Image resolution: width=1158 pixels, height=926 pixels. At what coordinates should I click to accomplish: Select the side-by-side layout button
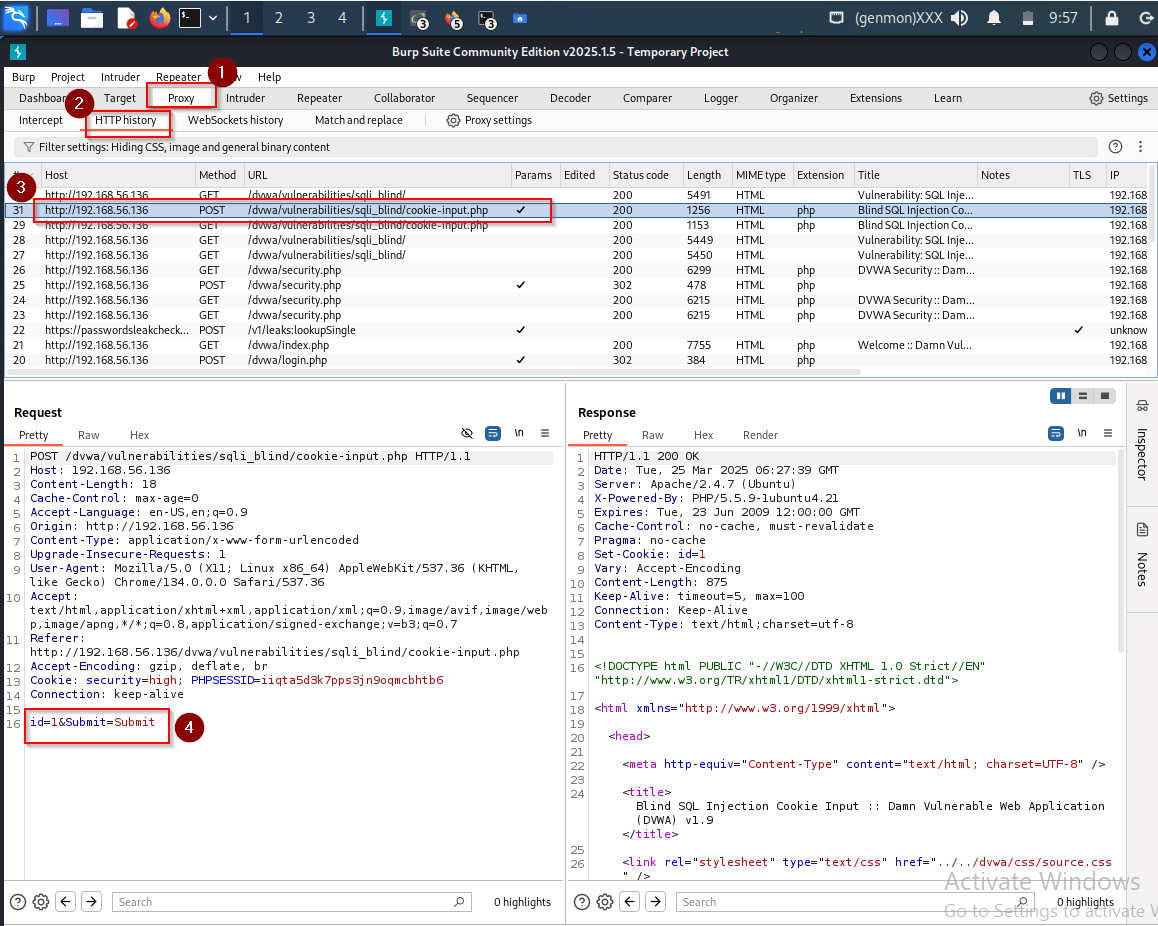[x=1061, y=396]
